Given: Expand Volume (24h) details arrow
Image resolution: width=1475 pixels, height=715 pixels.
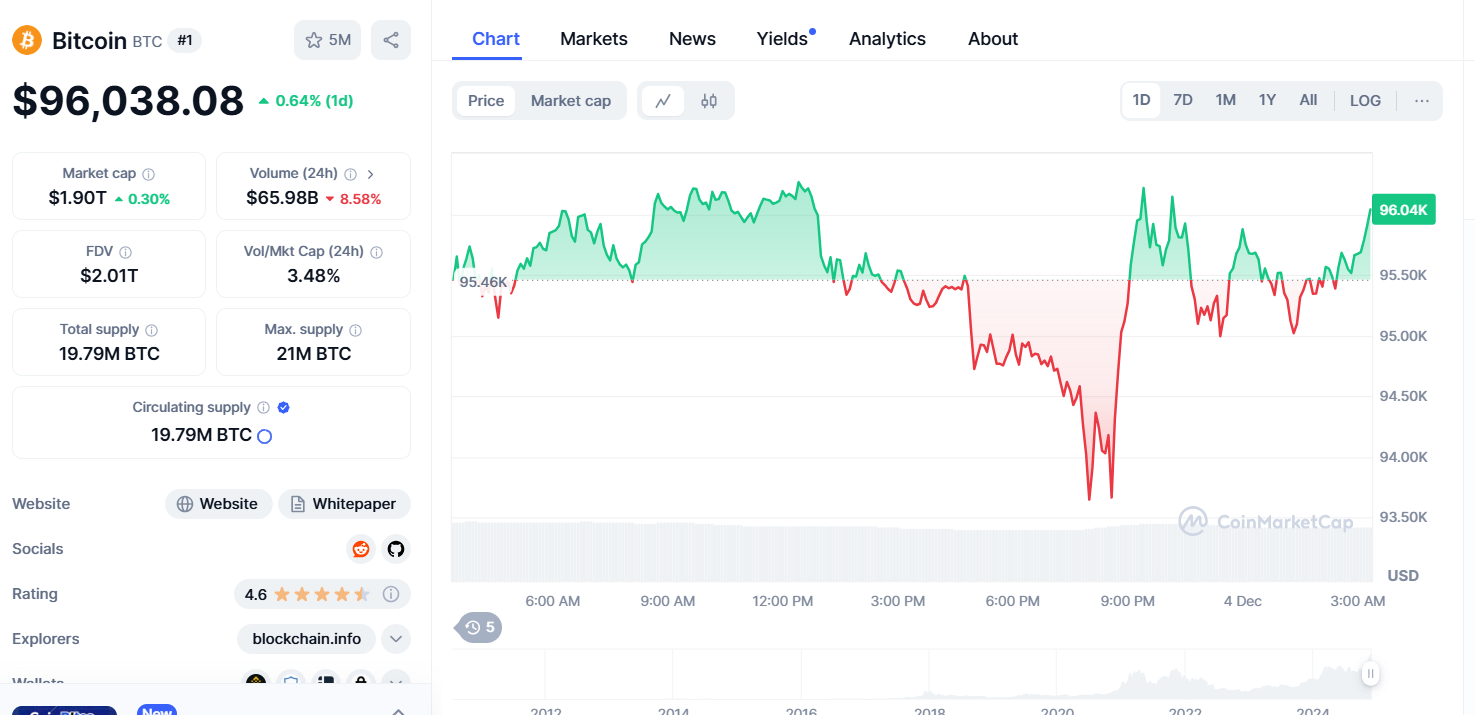Looking at the screenshot, I should pos(370,174).
